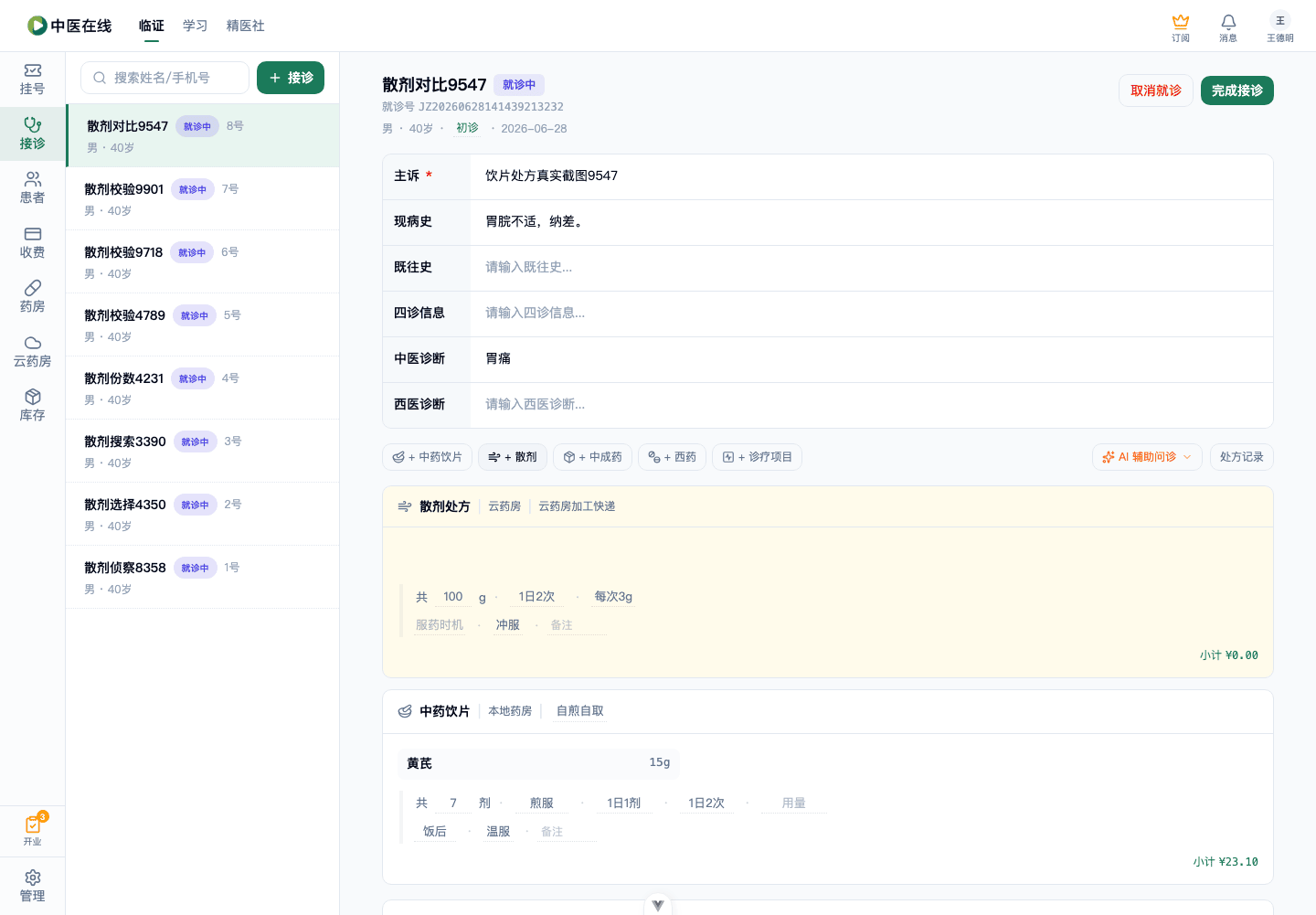The width and height of the screenshot is (1316, 915).
Task: Add a 诊疗项目 item
Action: point(758,457)
